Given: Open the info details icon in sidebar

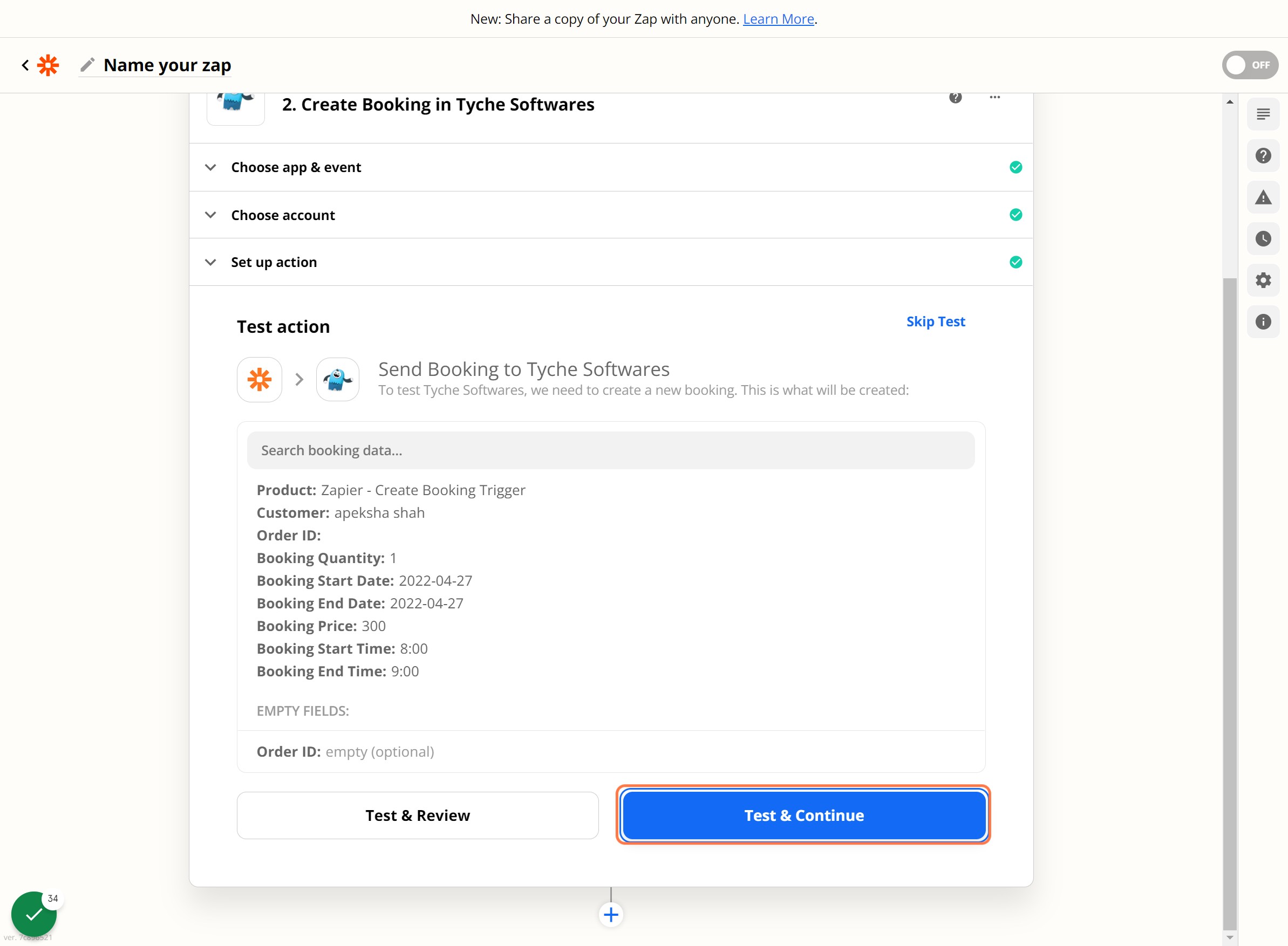Looking at the screenshot, I should [1263, 322].
